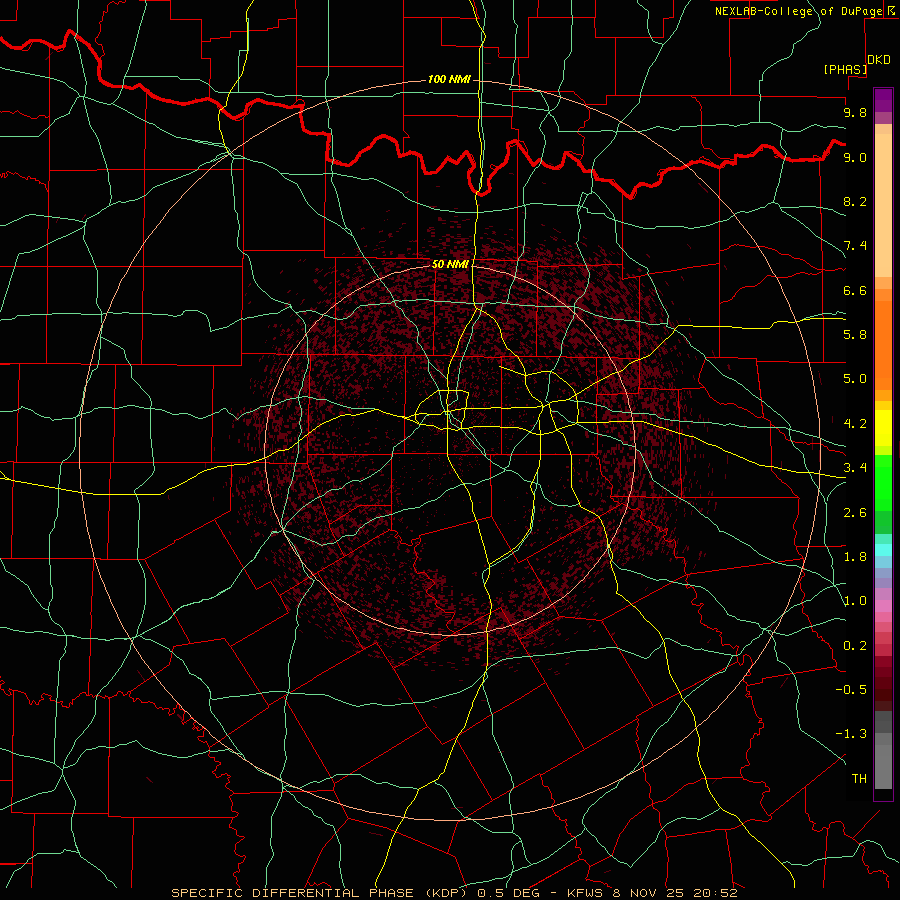Click the 4.2 value on color scale
The height and width of the screenshot is (900, 900).
(x=855, y=424)
